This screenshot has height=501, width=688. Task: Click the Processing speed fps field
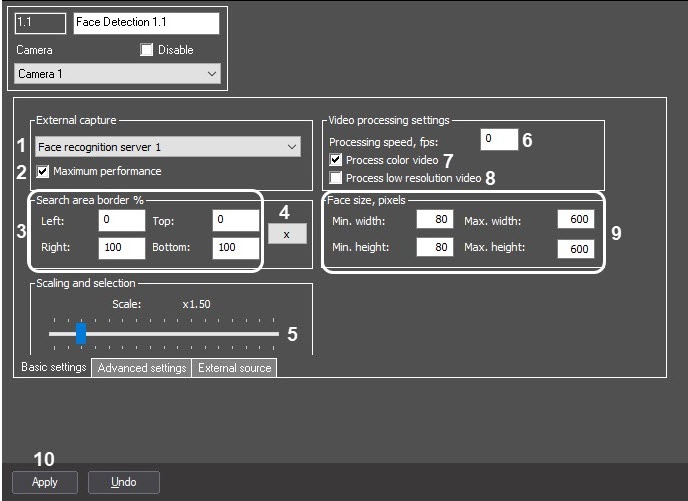(x=498, y=140)
